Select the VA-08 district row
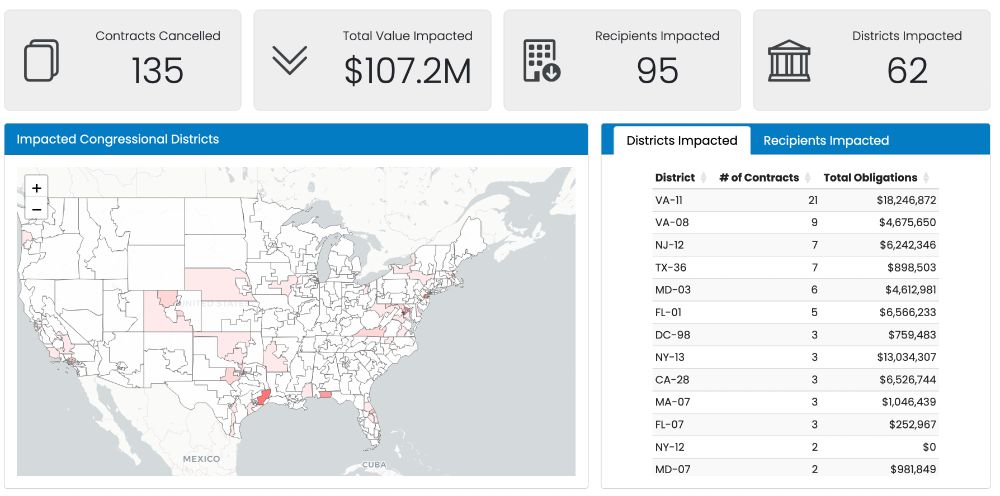Image resolution: width=1000 pixels, height=496 pixels. coord(795,222)
